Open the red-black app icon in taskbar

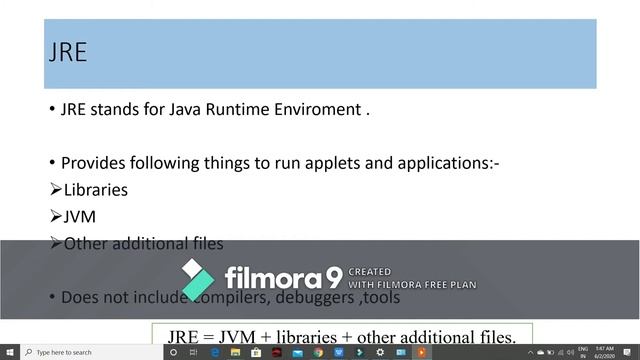tap(277, 352)
